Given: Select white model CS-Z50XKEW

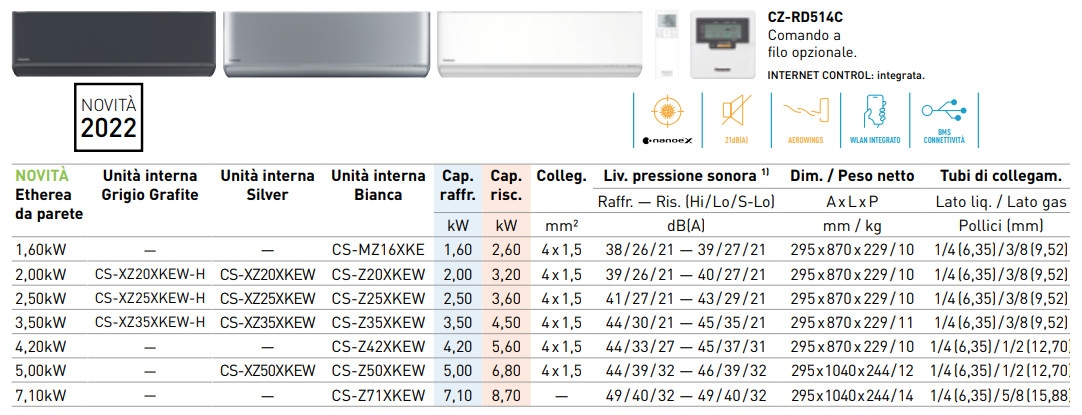Looking at the screenshot, I should 378,371.
